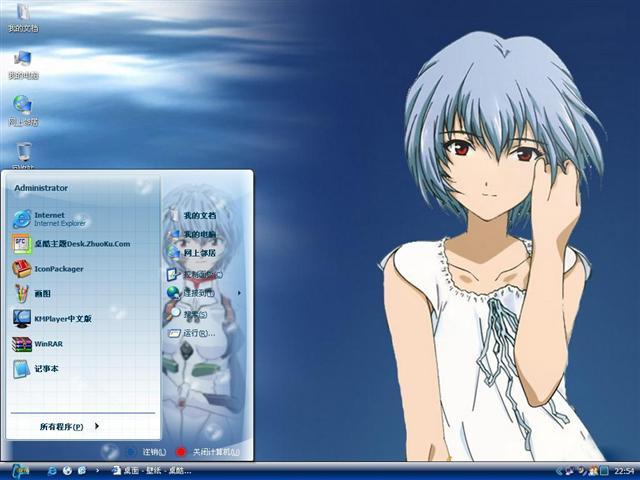Launch IconPackager from the Start menu
Viewport: 640px width, 480px height.
pyautogui.click(x=48, y=269)
